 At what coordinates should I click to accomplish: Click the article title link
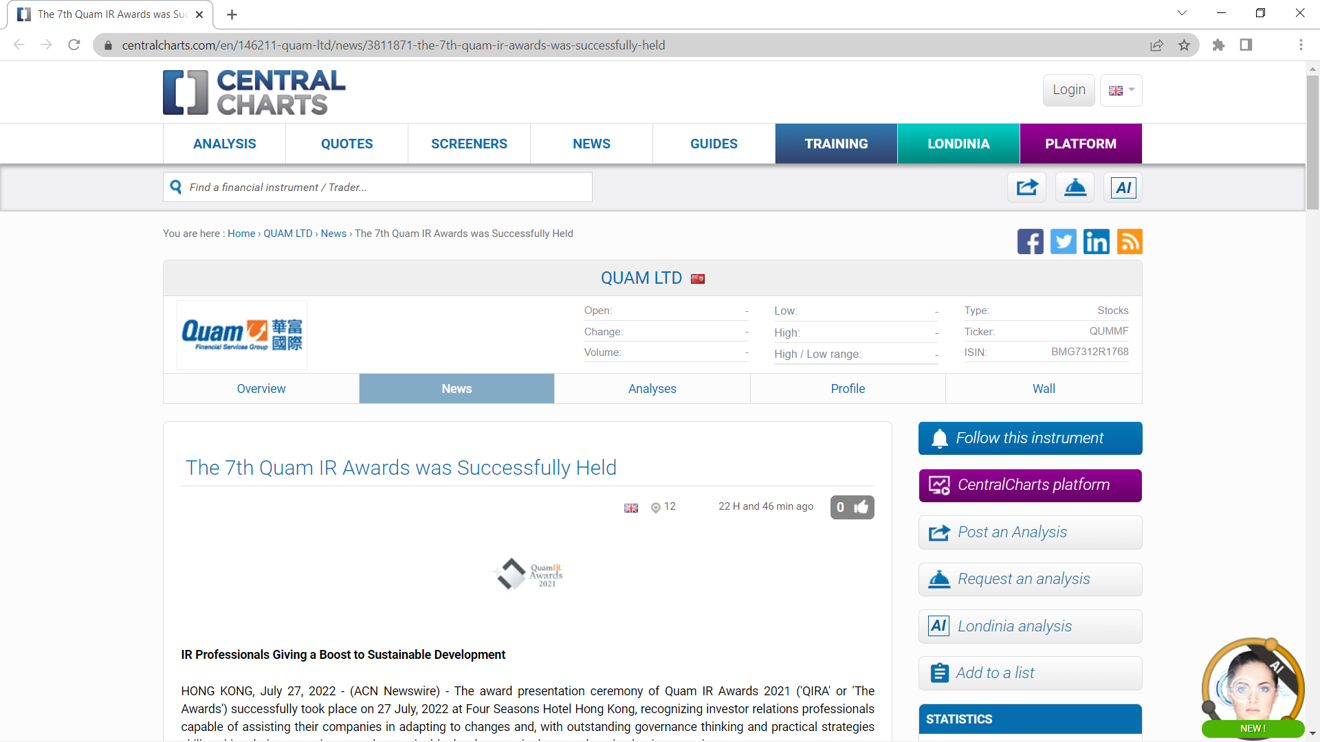401,468
